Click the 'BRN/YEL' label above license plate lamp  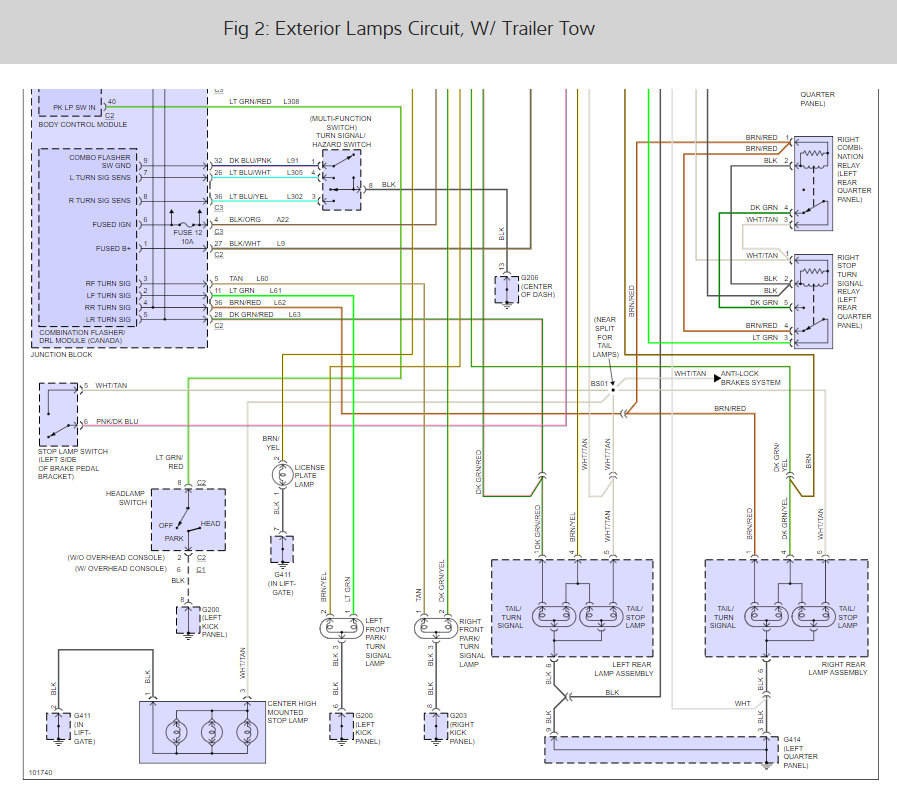[271, 443]
